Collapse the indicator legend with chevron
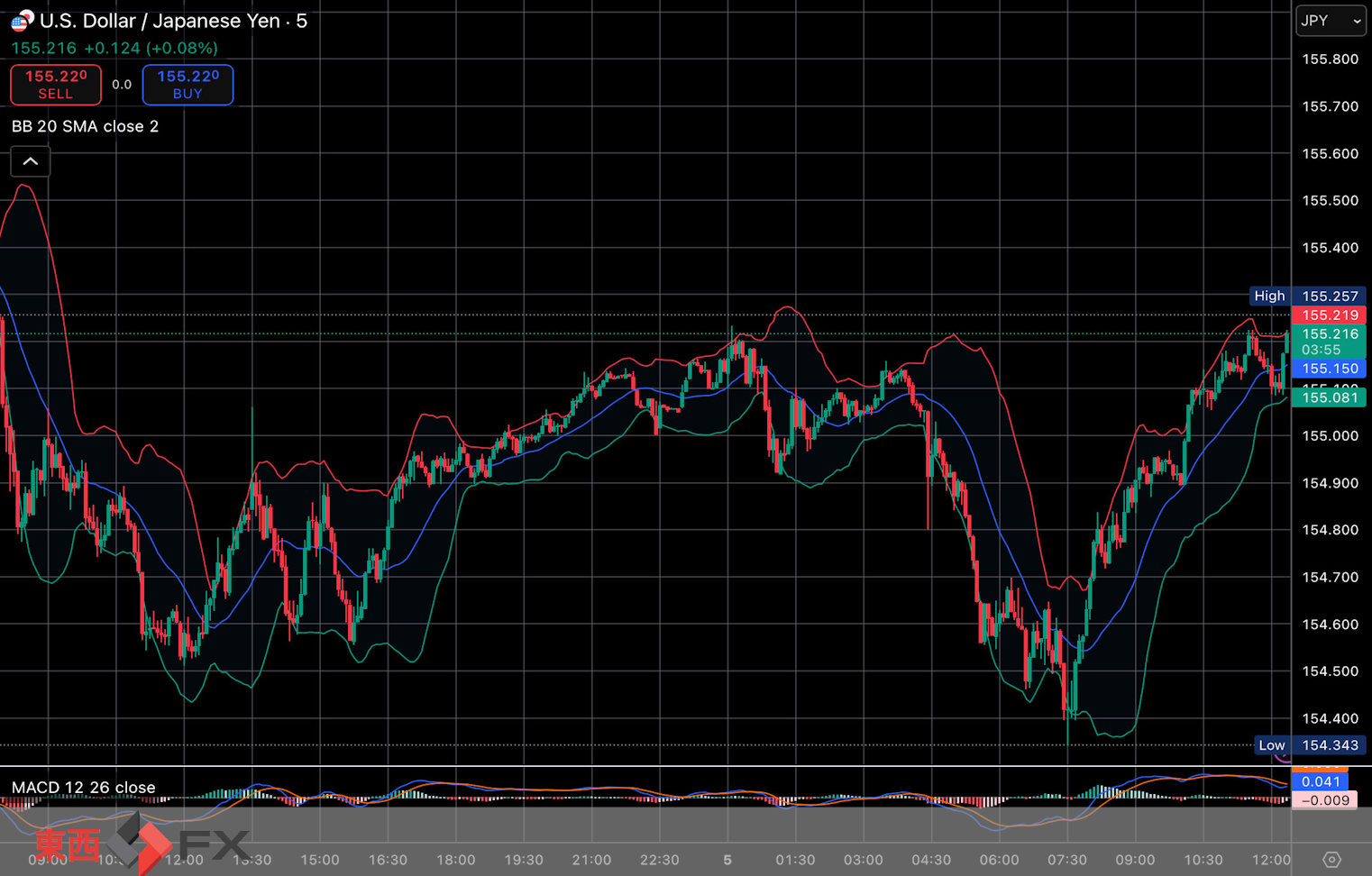 [31, 162]
